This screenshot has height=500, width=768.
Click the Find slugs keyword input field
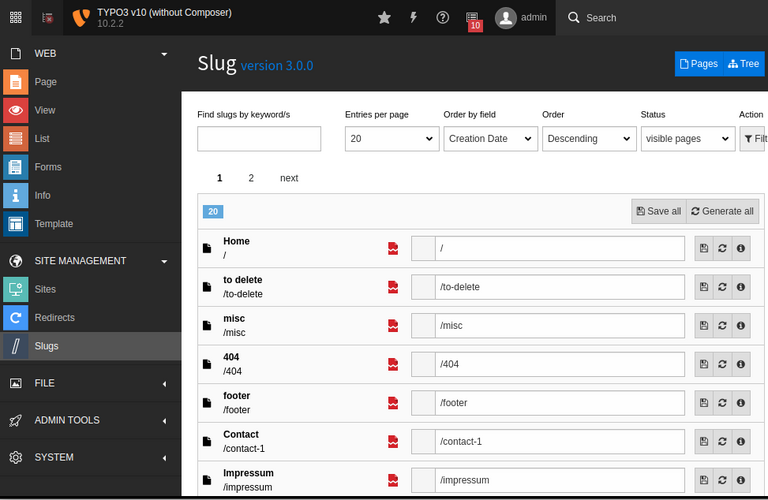coord(259,139)
